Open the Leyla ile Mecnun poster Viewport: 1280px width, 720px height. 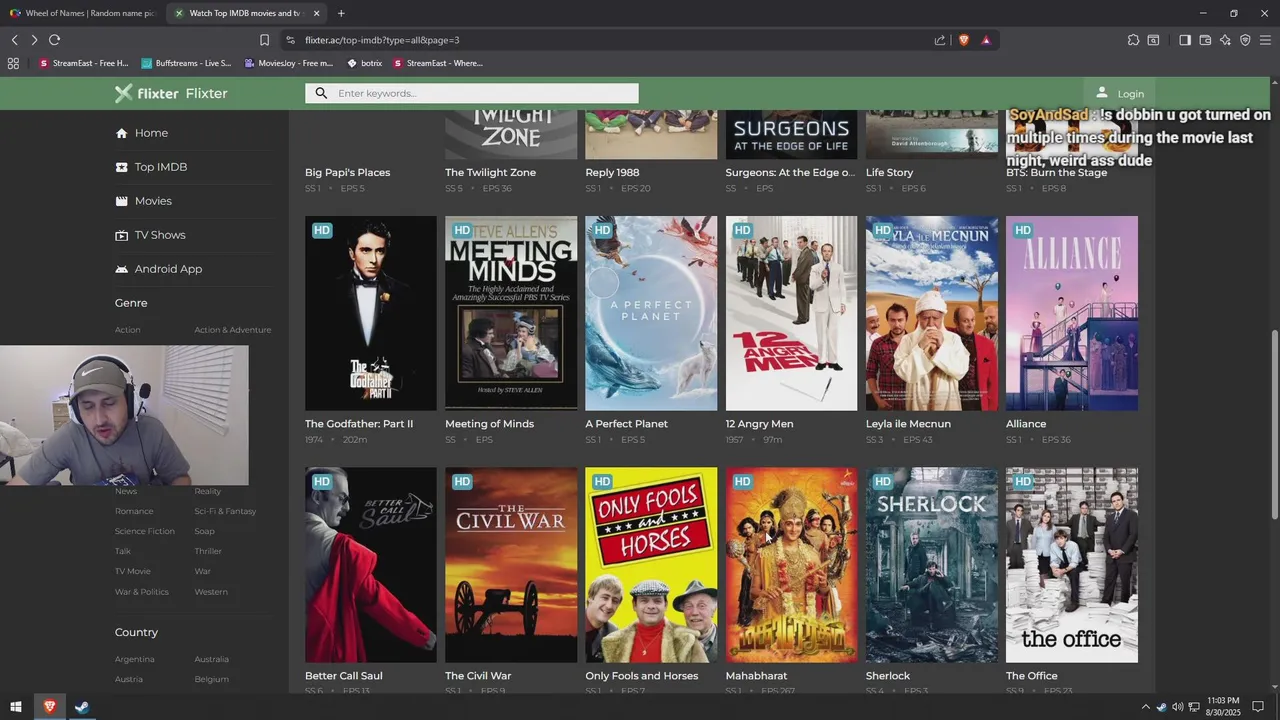(x=932, y=313)
